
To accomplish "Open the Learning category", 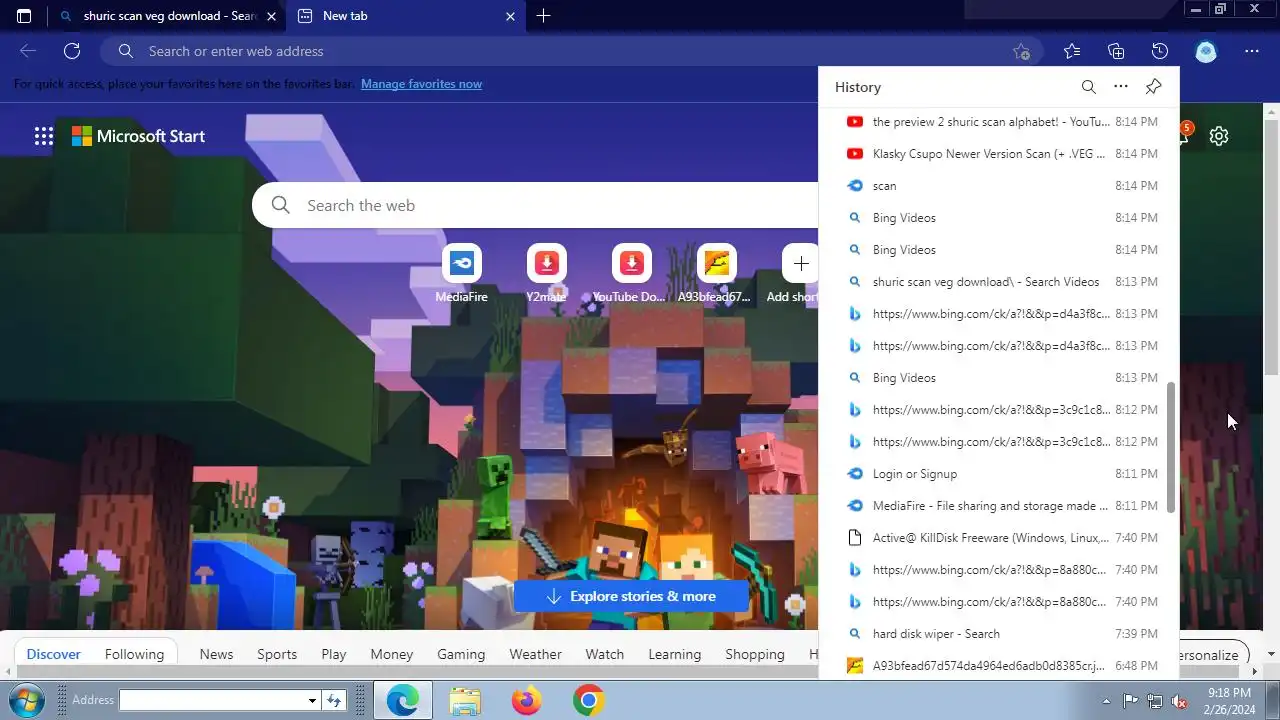I will 674,654.
